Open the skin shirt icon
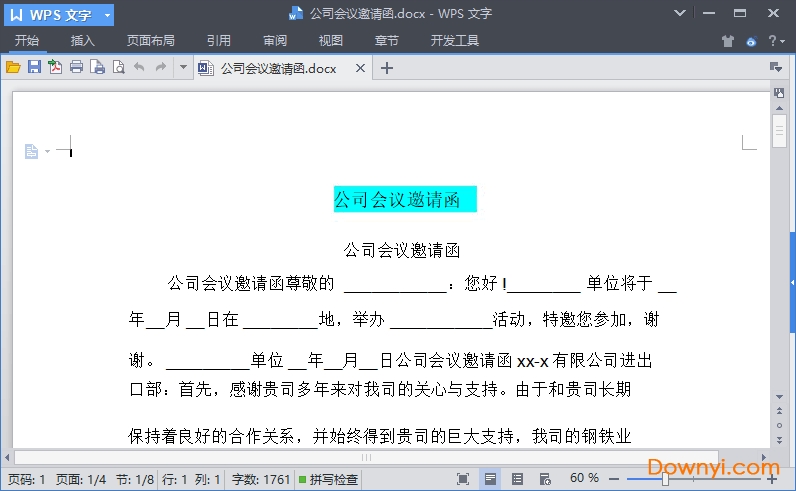 pyautogui.click(x=728, y=41)
